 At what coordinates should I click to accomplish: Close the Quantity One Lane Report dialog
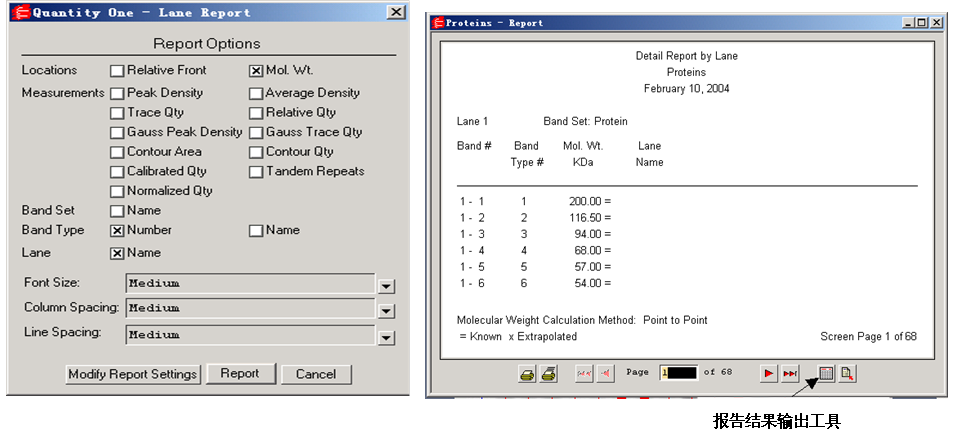pyautogui.click(x=396, y=12)
